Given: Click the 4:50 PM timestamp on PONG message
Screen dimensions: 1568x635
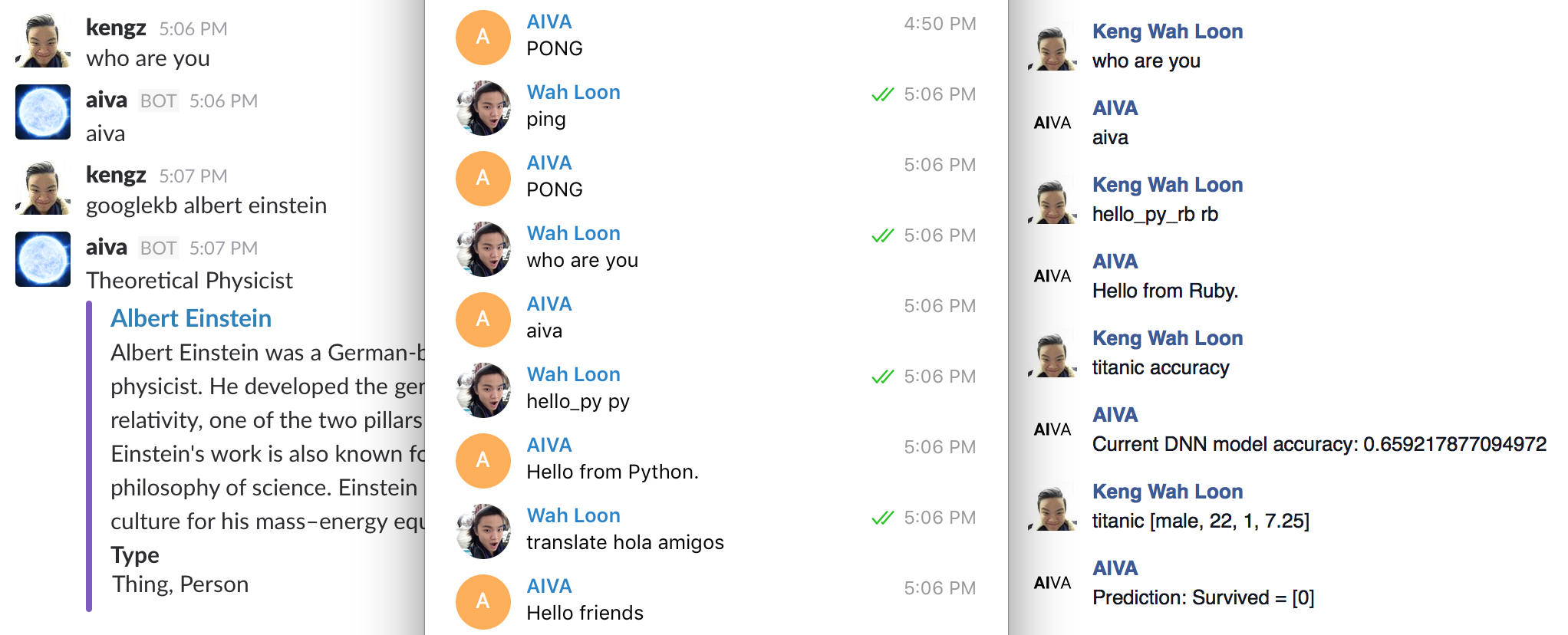Looking at the screenshot, I should [x=940, y=24].
